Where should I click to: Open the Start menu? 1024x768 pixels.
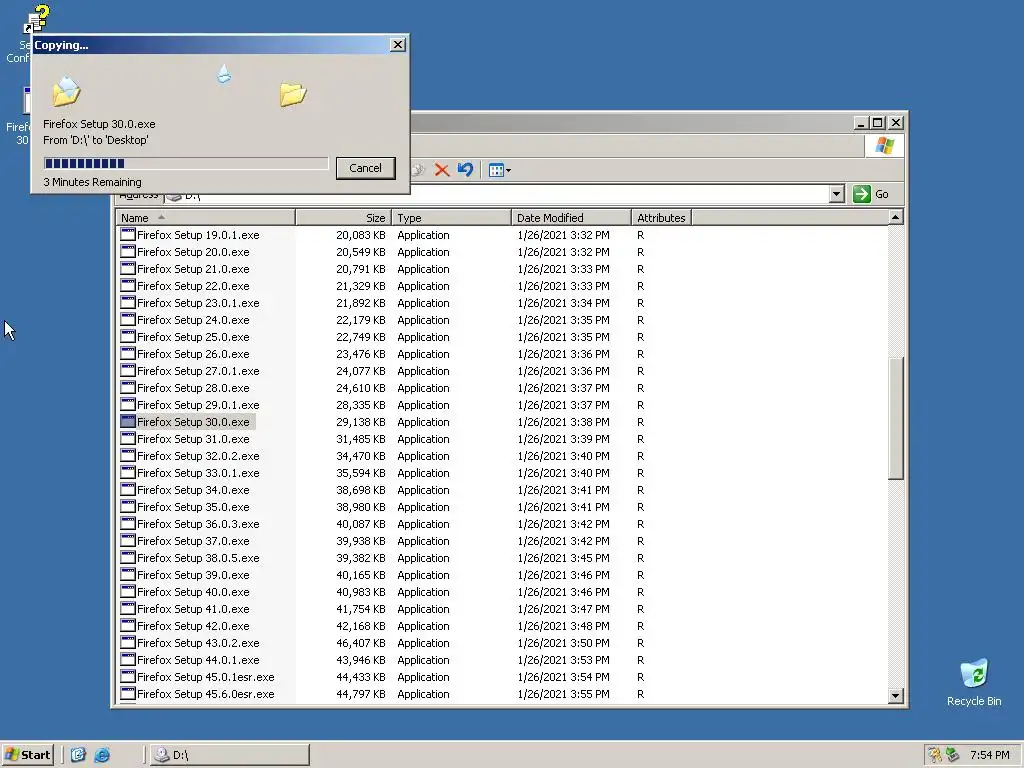27,754
